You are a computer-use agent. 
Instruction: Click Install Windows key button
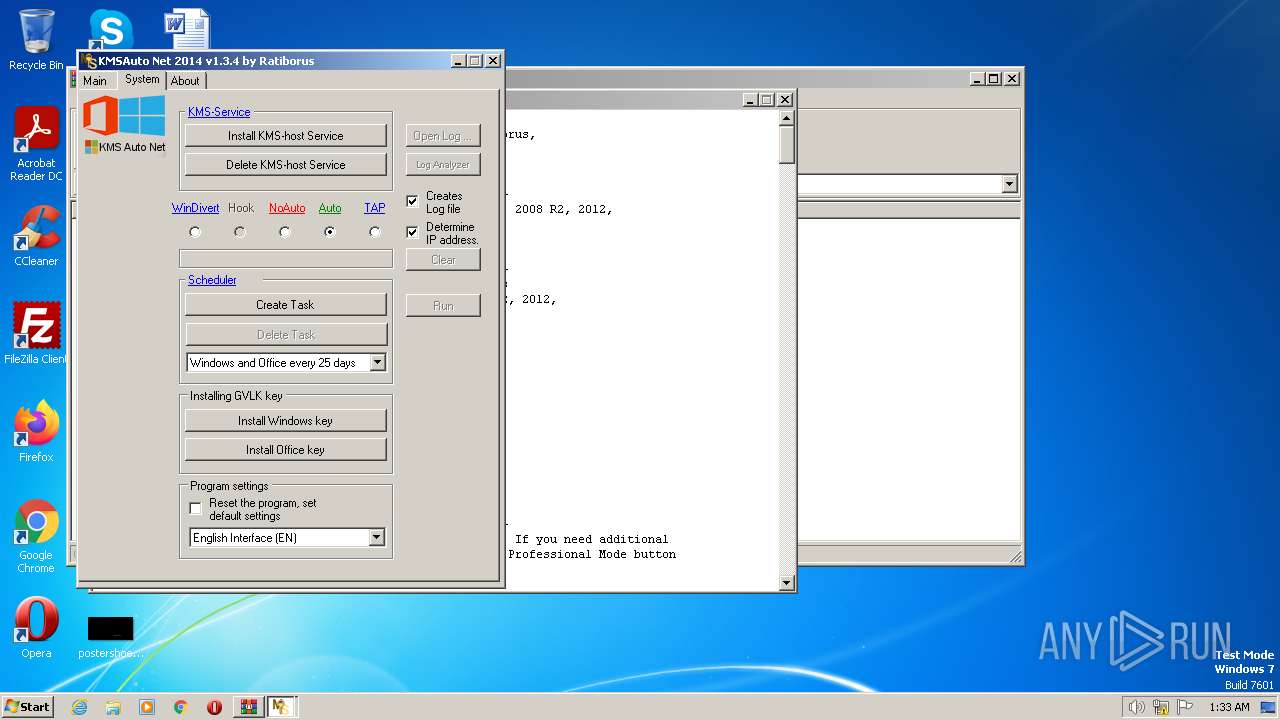pyautogui.click(x=286, y=420)
